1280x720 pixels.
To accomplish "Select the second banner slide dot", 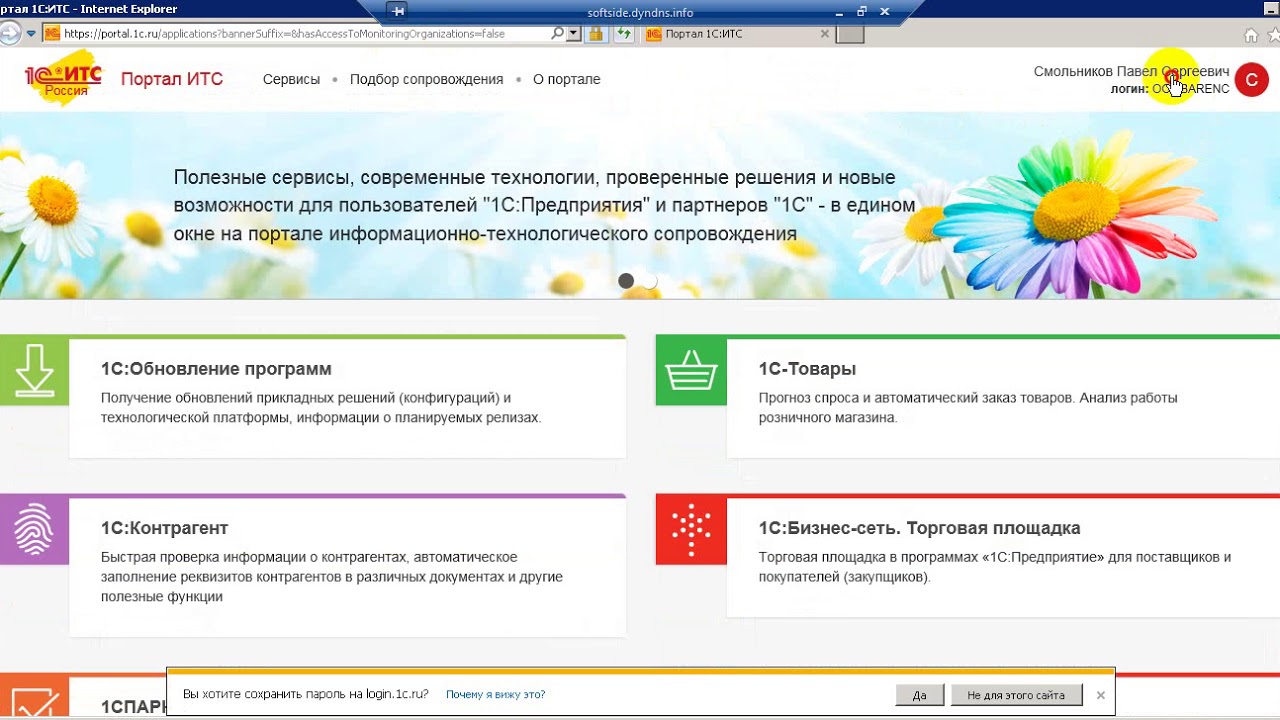I will pyautogui.click(x=650, y=281).
